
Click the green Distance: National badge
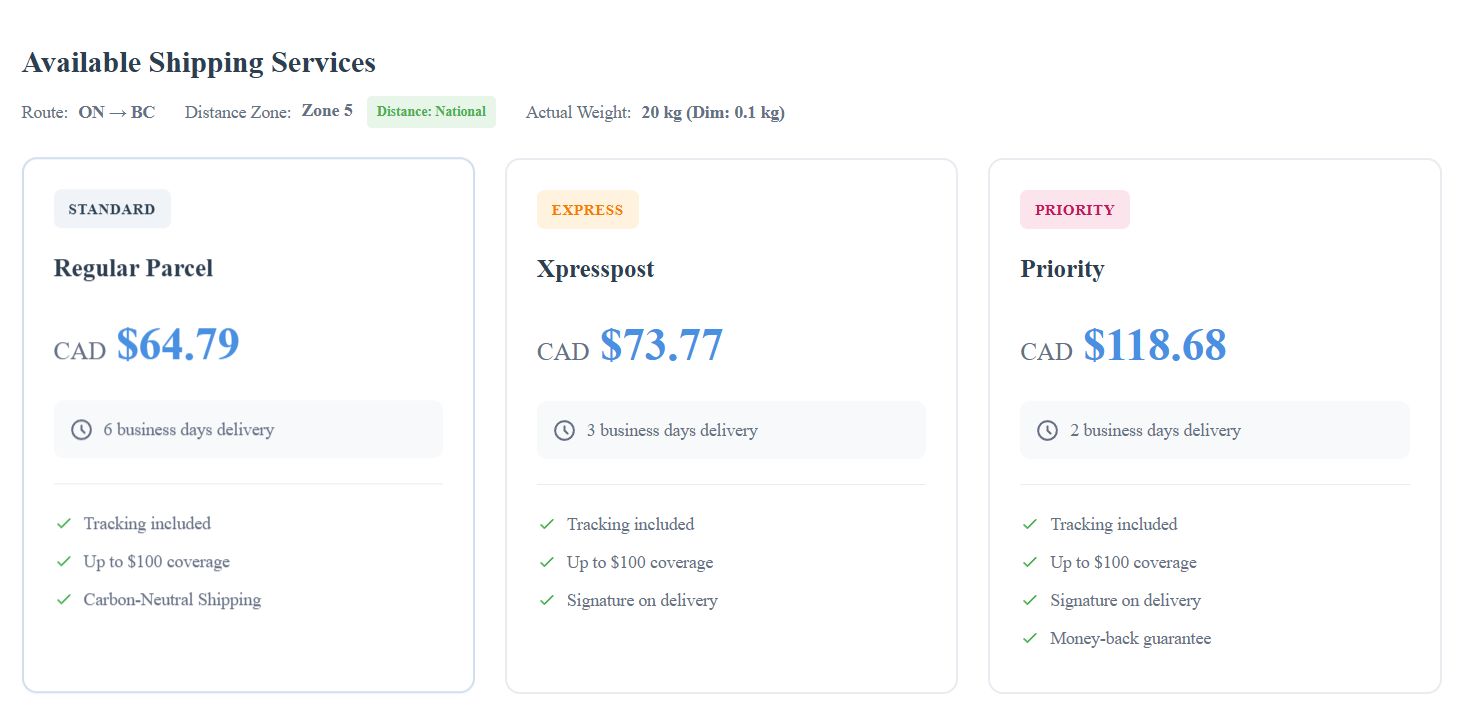[431, 111]
